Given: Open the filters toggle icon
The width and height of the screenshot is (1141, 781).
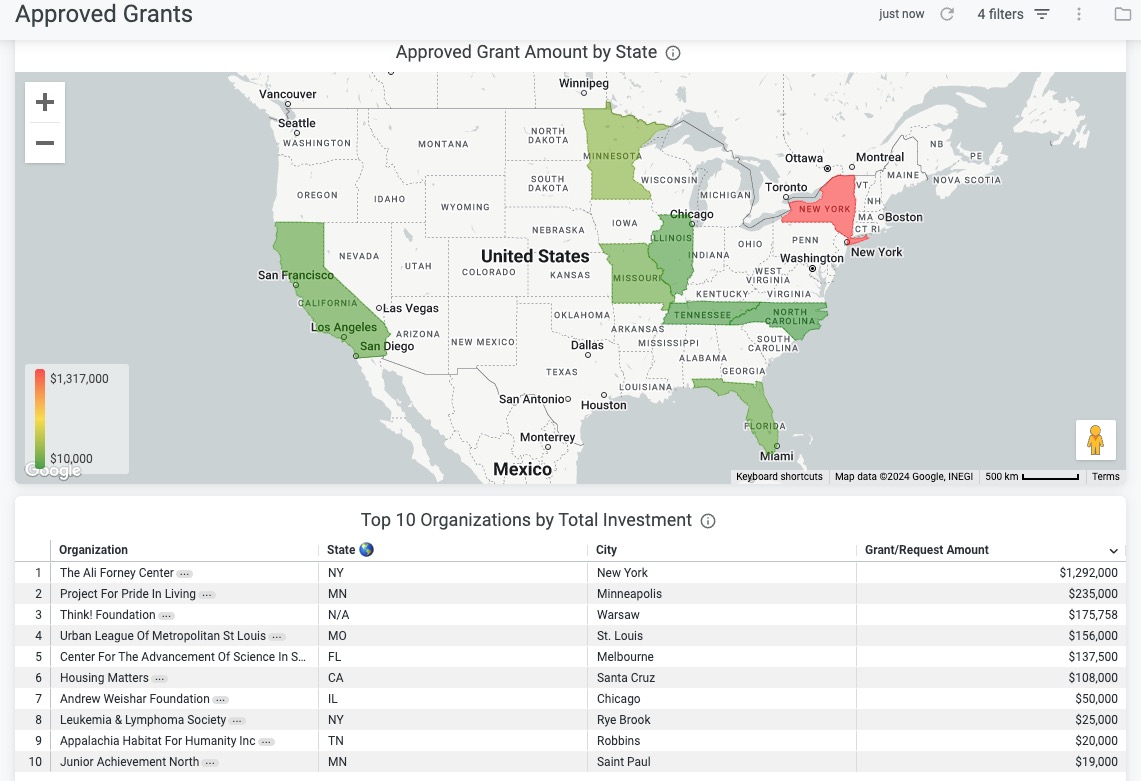Looking at the screenshot, I should 1042,14.
